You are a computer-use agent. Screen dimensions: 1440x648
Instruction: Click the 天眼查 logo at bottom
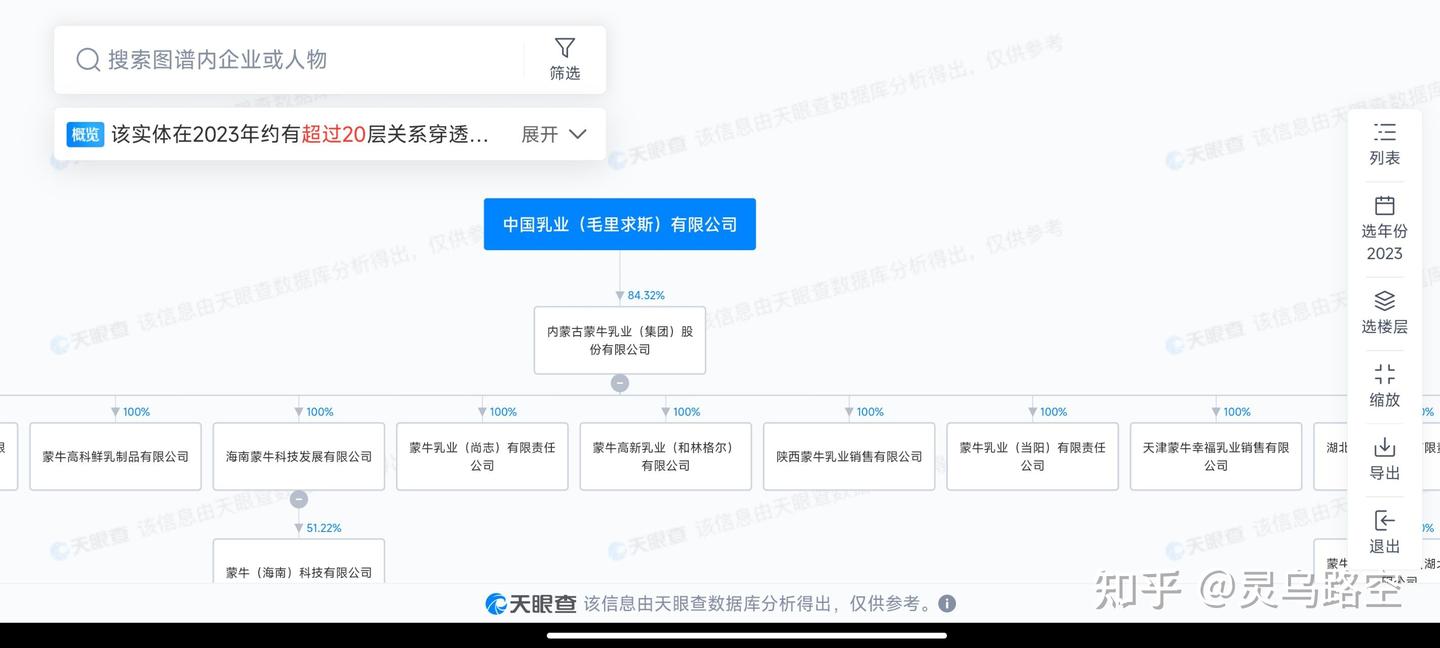(x=531, y=603)
